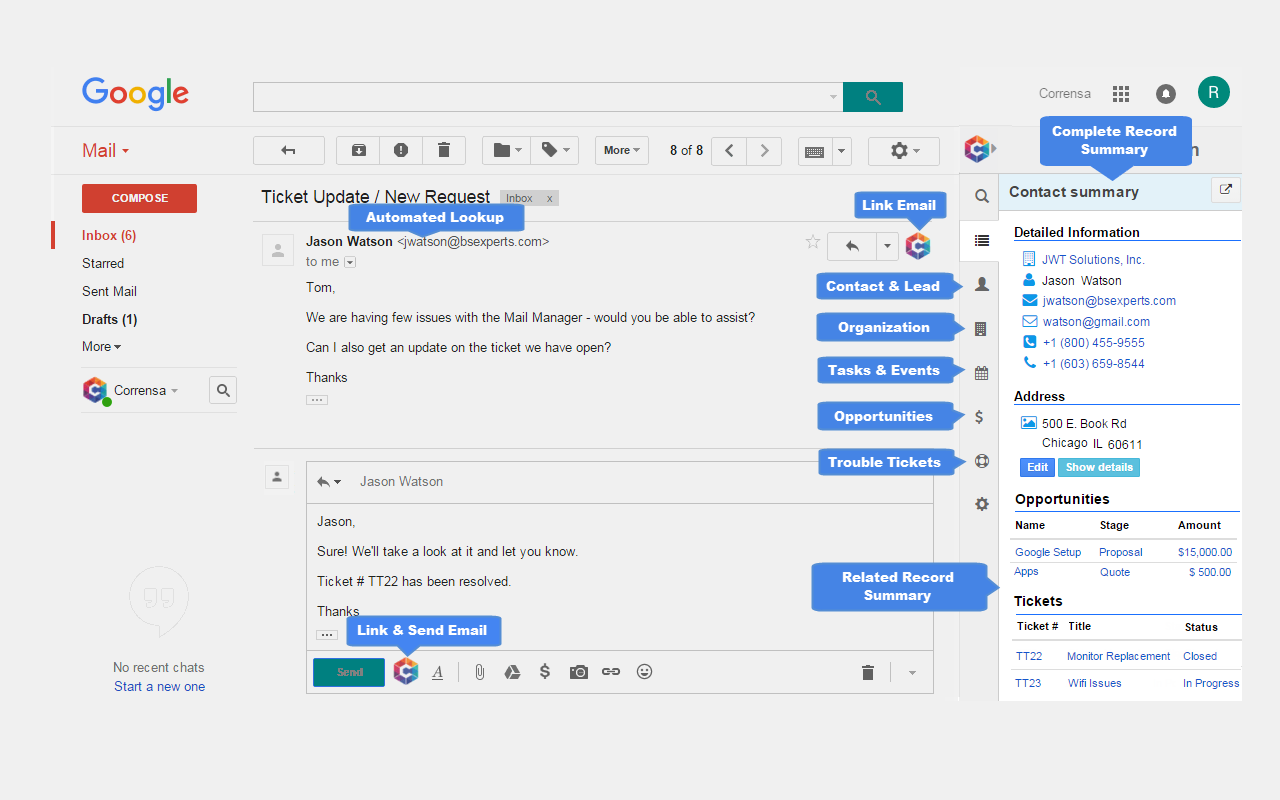Viewport: 1280px width, 800px height.
Task: Insert photo with camera icon
Action: pos(579,672)
